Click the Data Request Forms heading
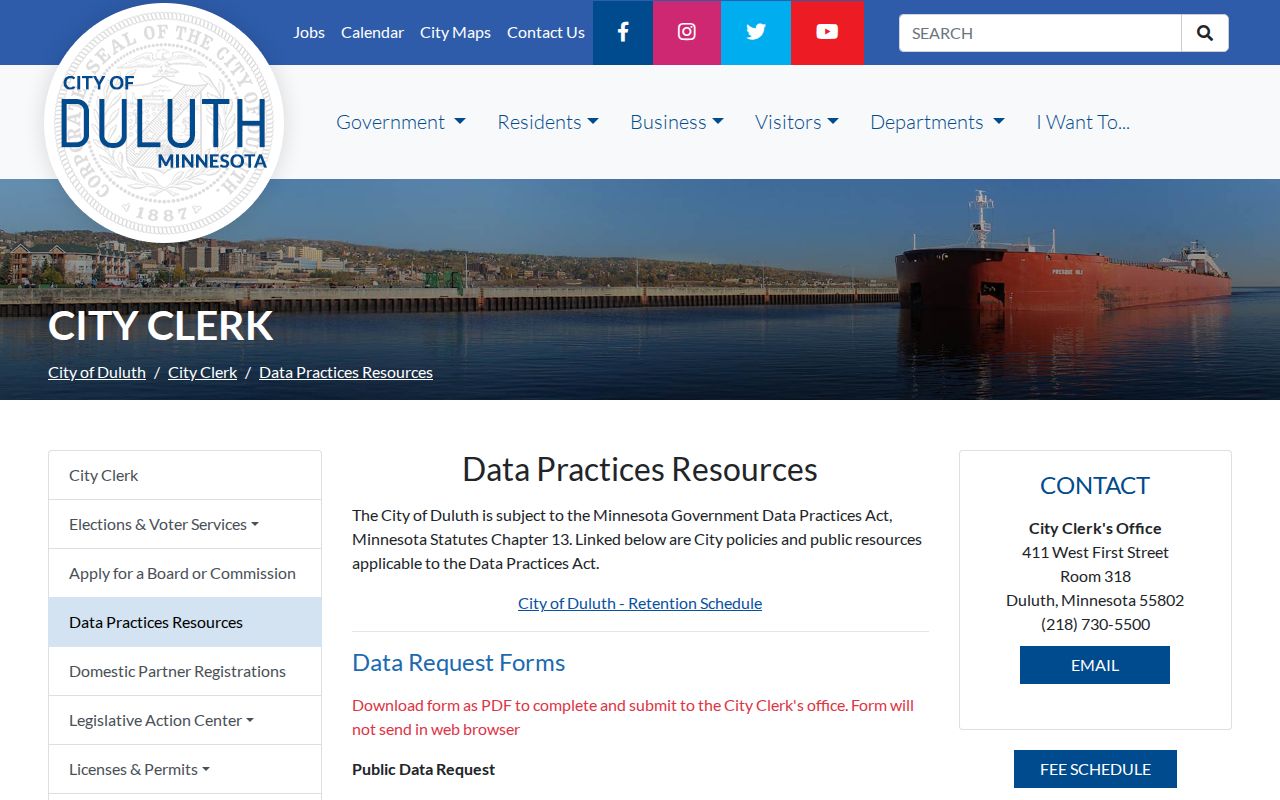The height and width of the screenshot is (800, 1280). (x=459, y=663)
